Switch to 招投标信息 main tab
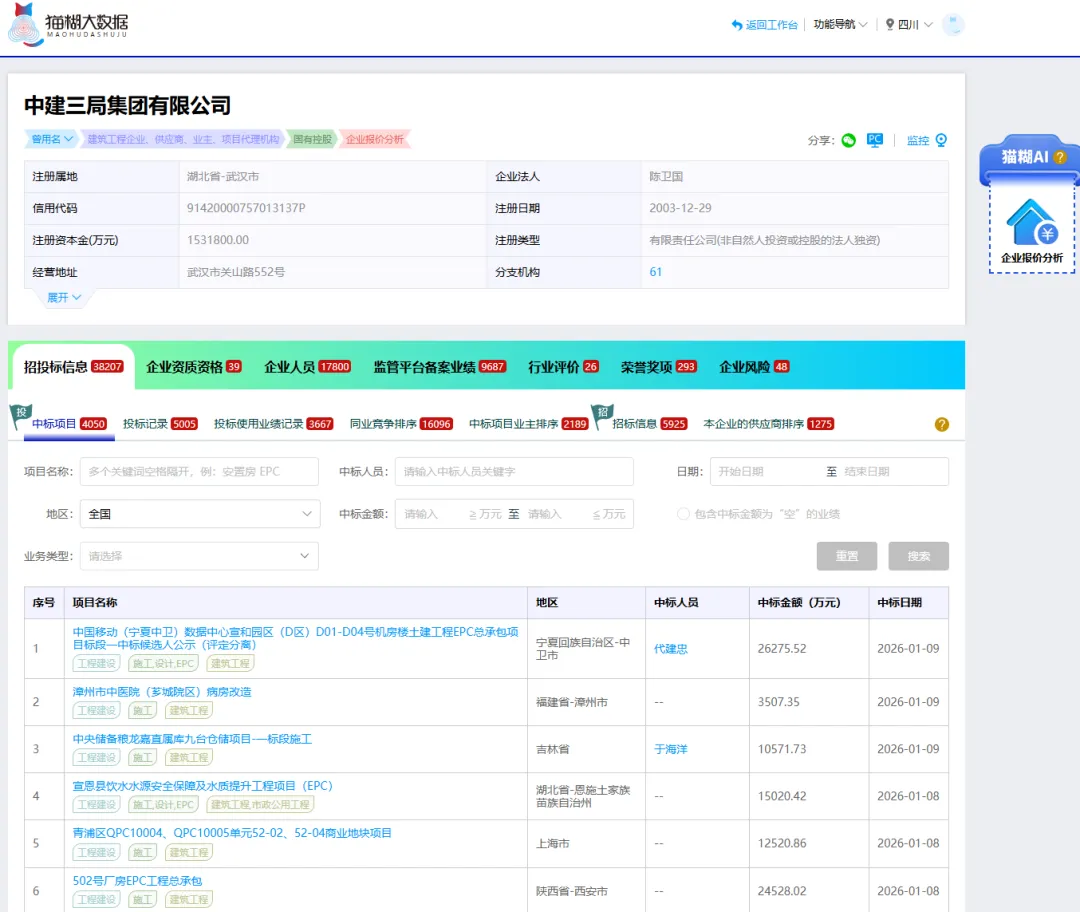This screenshot has height=912, width=1080. click(x=73, y=366)
